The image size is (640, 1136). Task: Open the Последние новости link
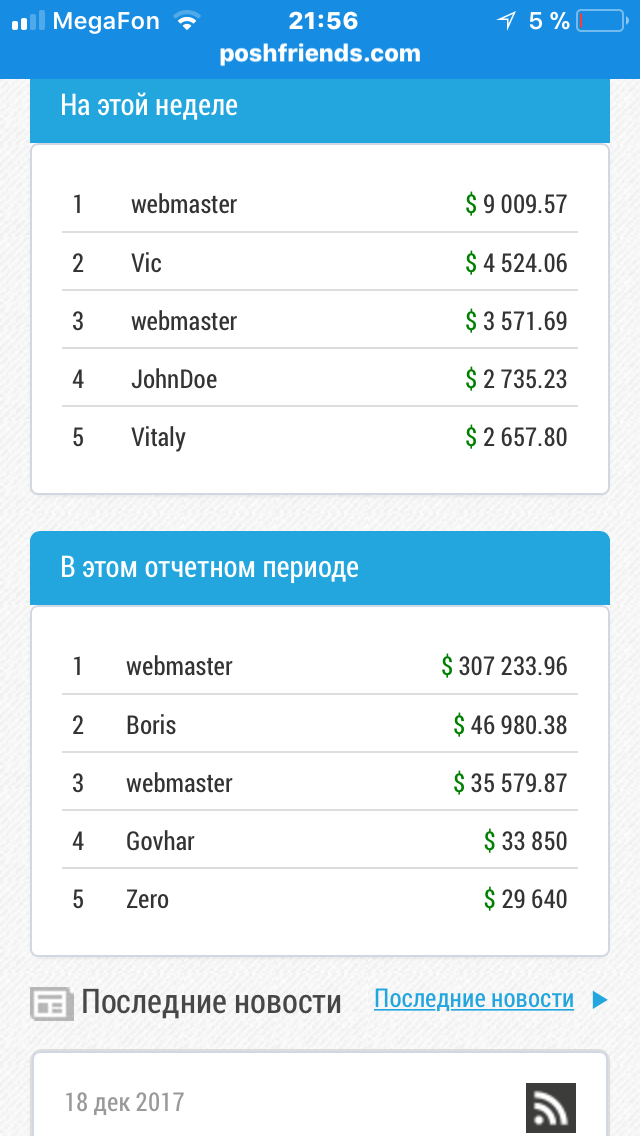coord(474,999)
